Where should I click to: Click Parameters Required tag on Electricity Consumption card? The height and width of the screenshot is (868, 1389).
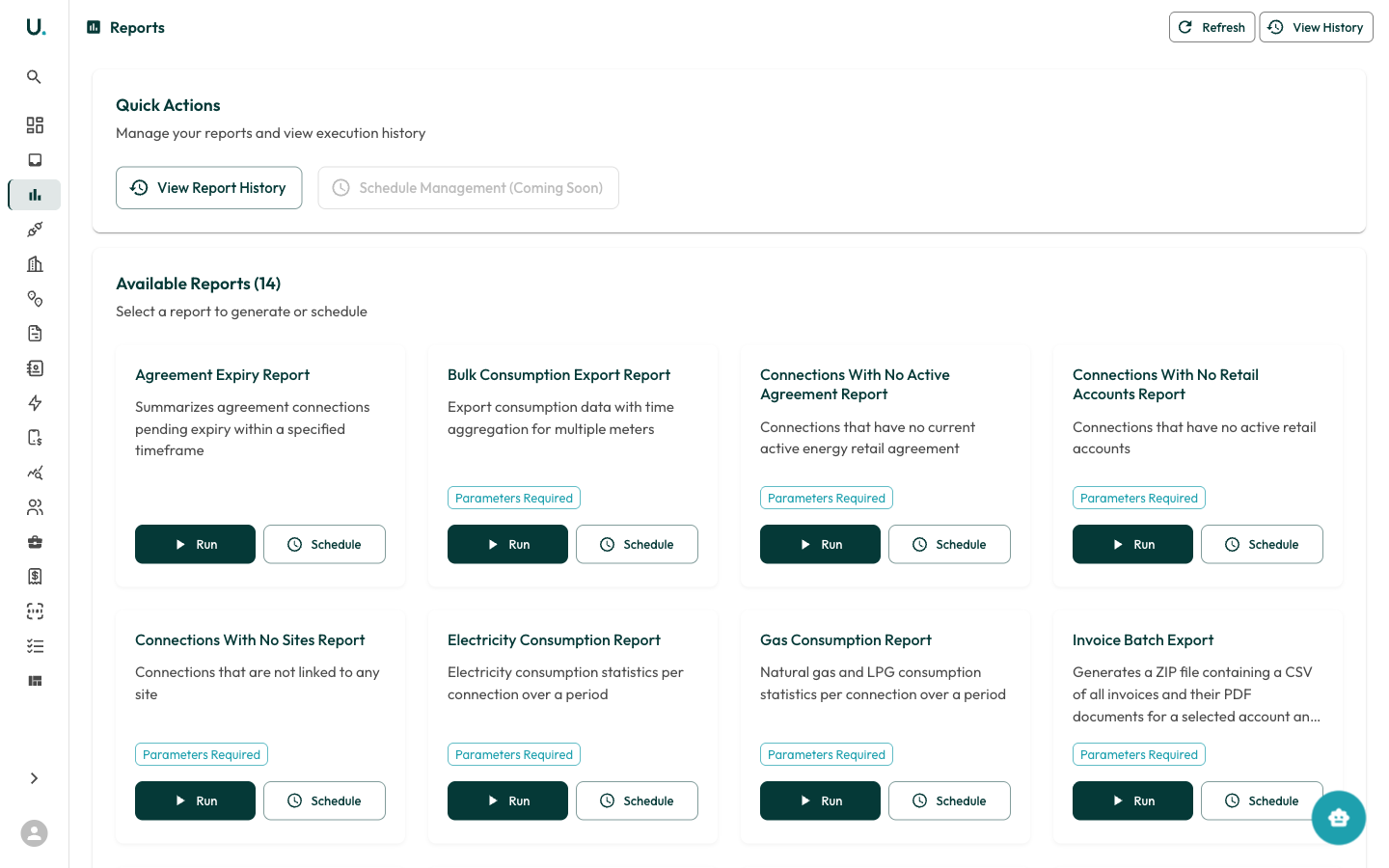click(514, 754)
